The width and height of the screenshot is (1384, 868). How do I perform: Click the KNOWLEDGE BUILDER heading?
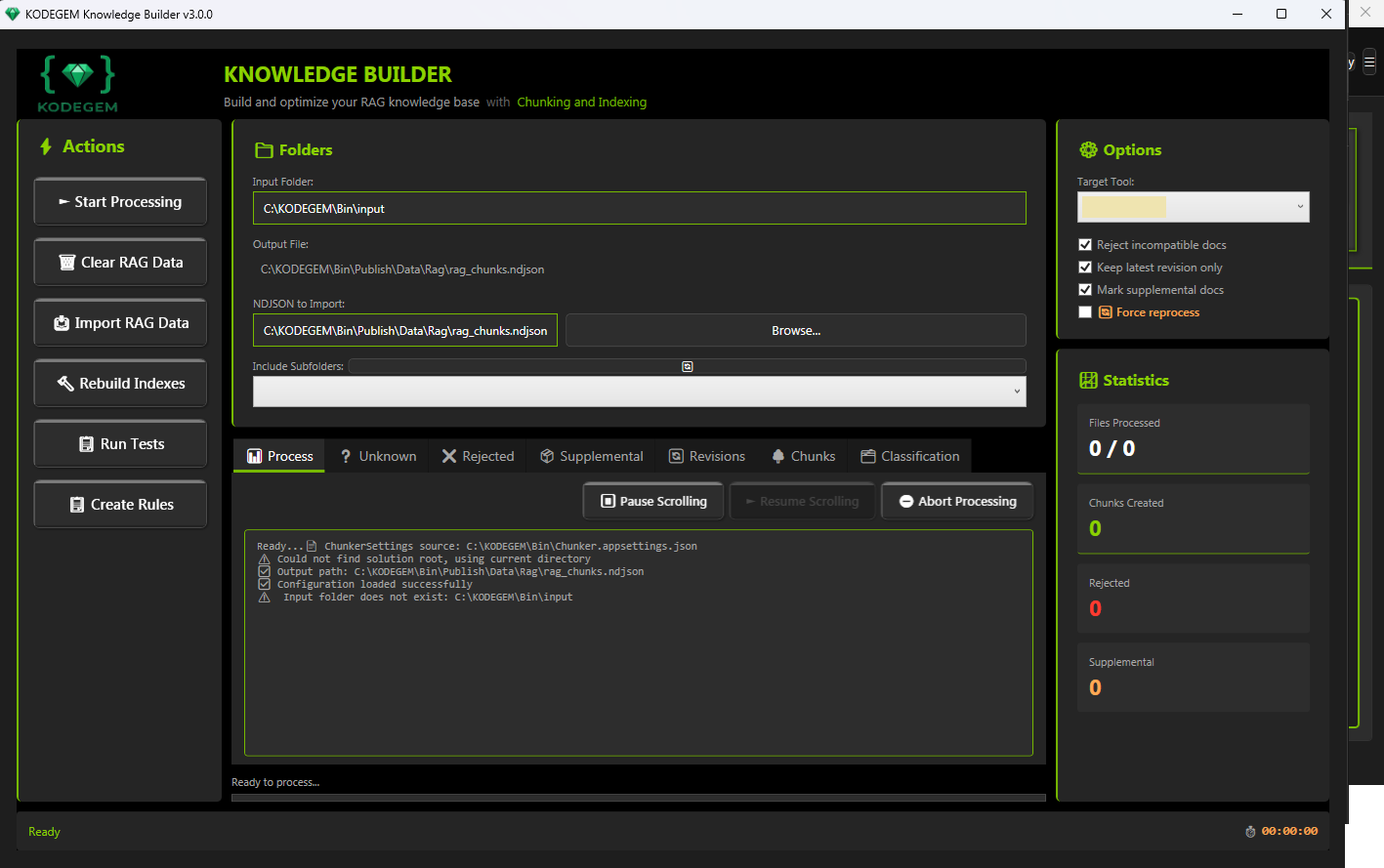tap(338, 74)
